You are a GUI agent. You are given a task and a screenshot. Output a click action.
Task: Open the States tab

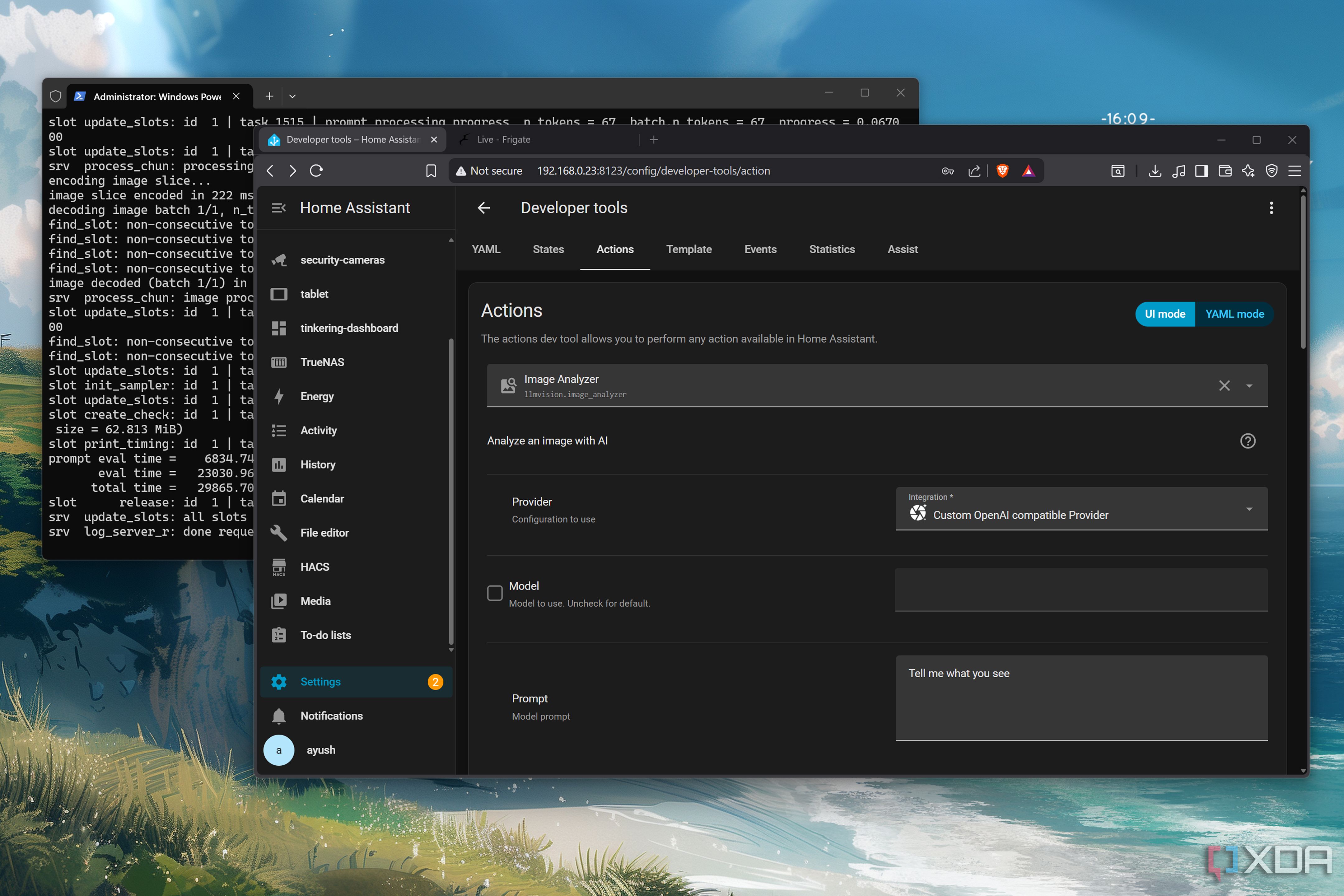click(548, 250)
